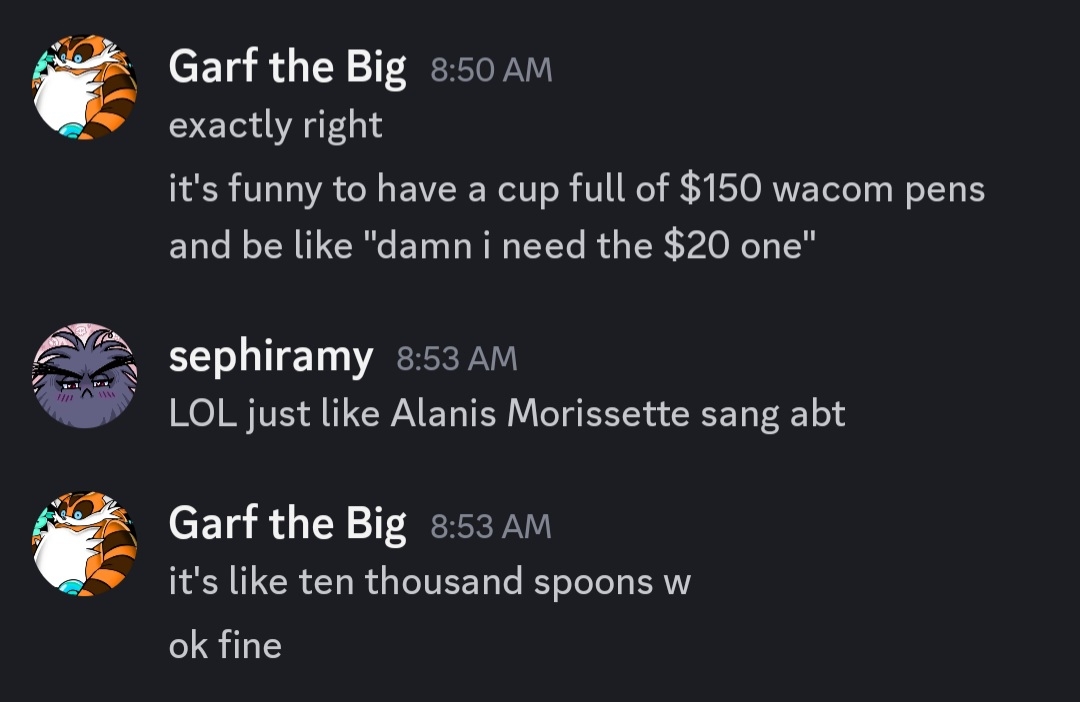The width and height of the screenshot is (1080, 702).
Task: Click Garf the Big's avatar beside the 8:53 AM message
Action: pyautogui.click(x=85, y=544)
